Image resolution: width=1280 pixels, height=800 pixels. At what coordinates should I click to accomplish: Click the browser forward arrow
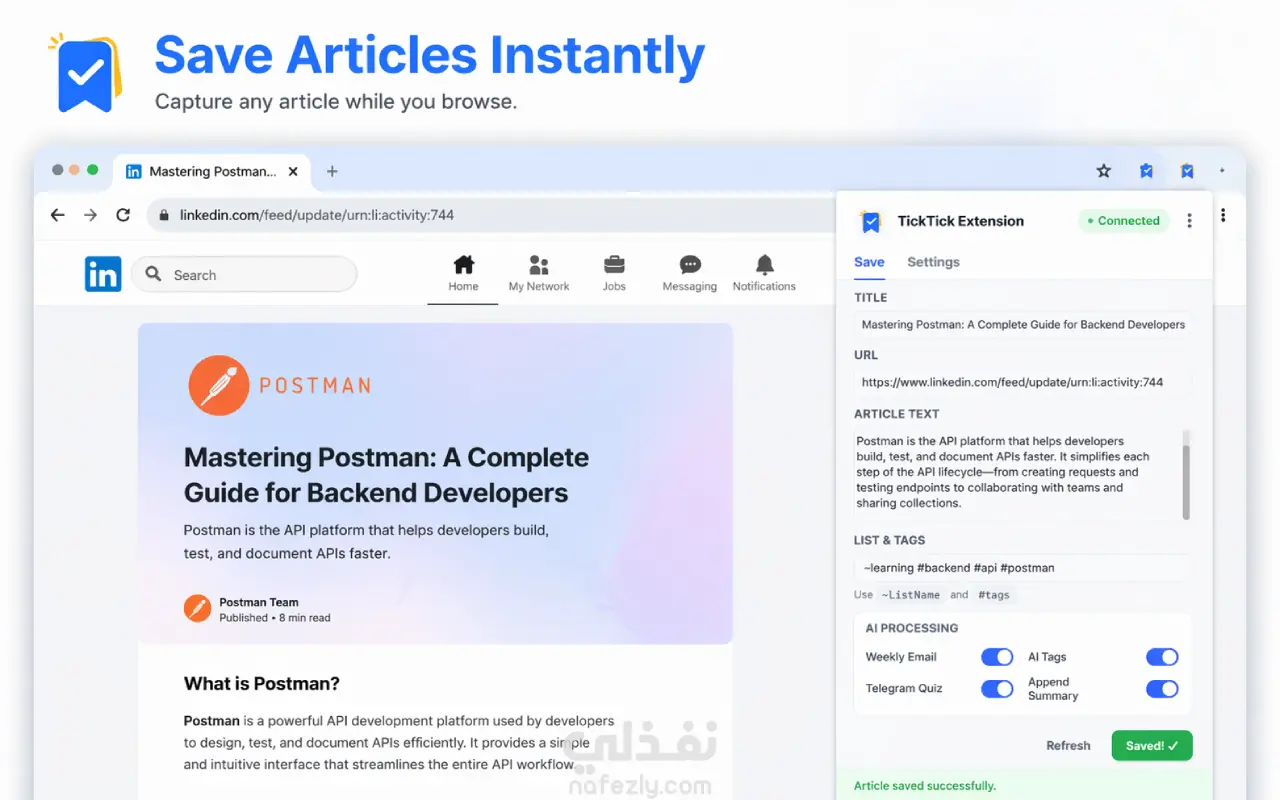click(90, 215)
